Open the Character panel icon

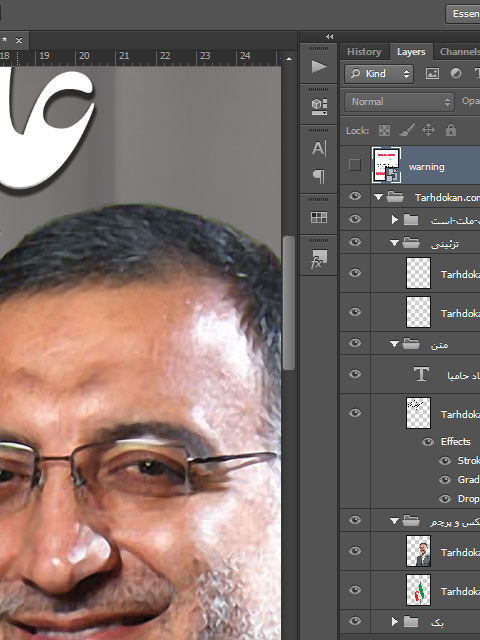point(319,149)
